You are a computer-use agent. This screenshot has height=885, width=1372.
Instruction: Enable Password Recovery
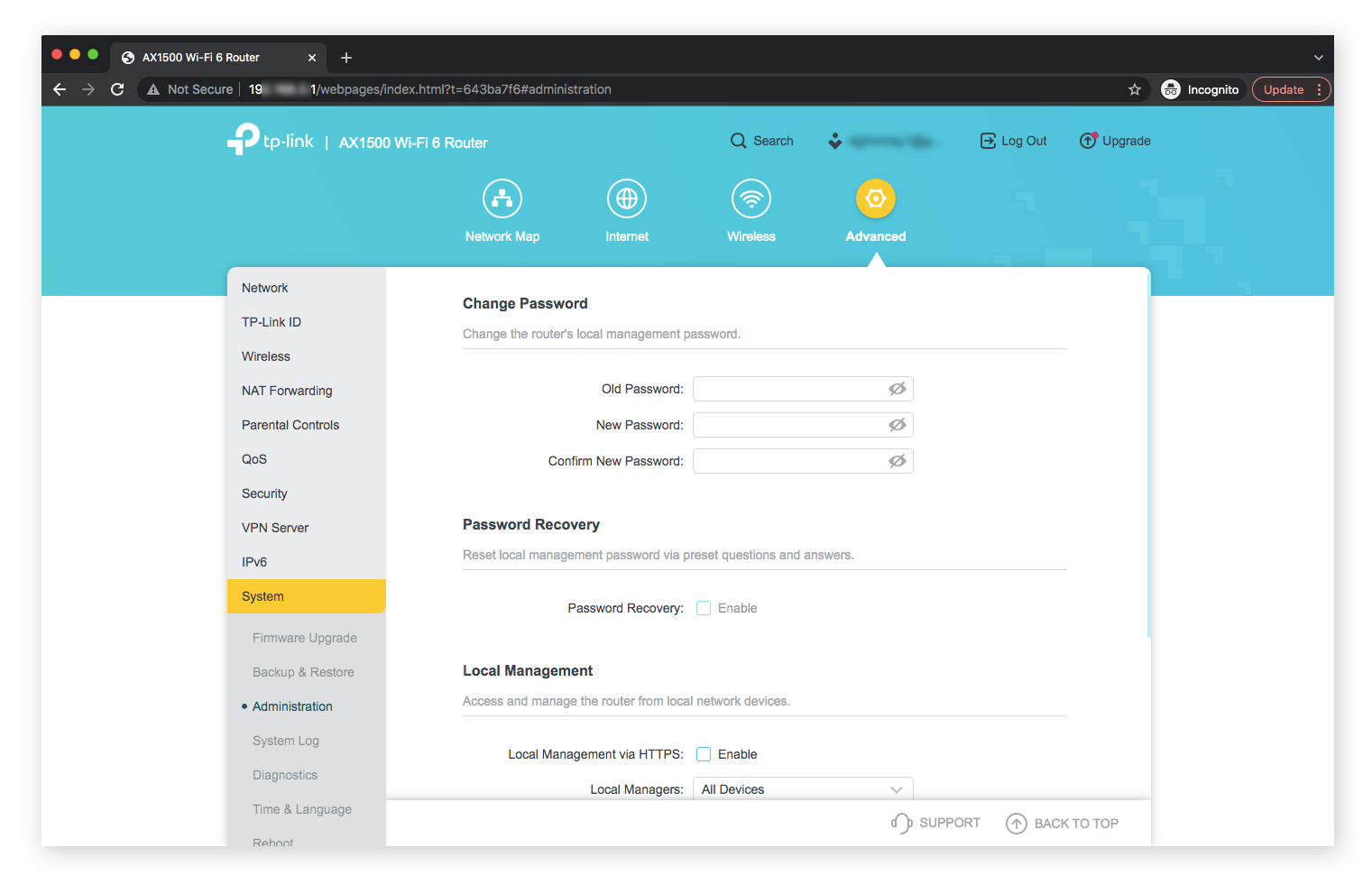coord(703,608)
